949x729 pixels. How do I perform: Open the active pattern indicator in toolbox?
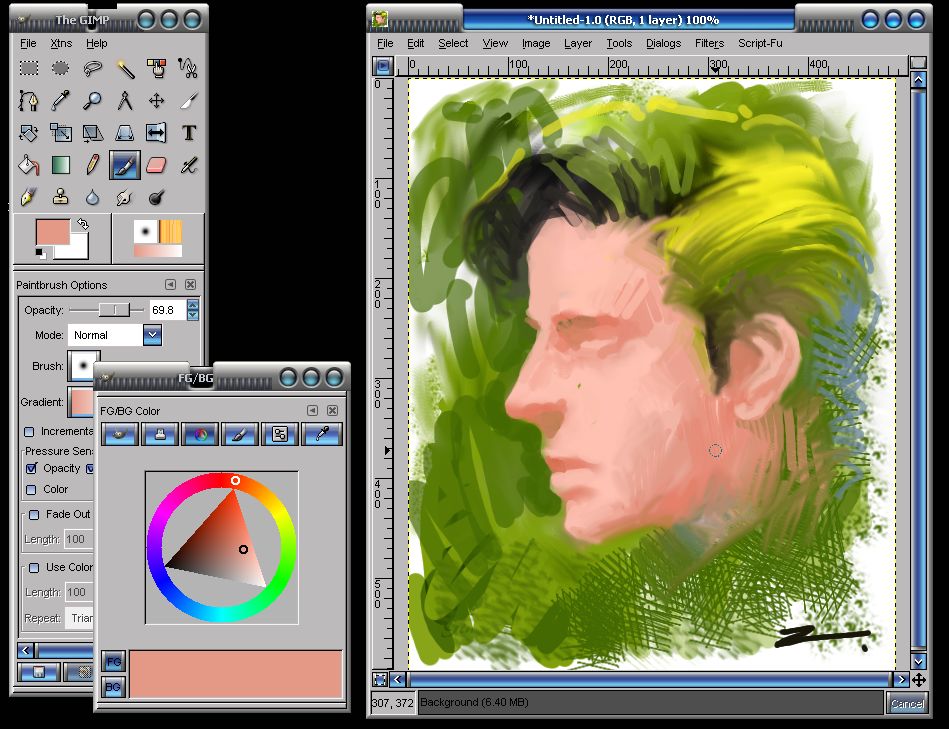(x=170, y=232)
